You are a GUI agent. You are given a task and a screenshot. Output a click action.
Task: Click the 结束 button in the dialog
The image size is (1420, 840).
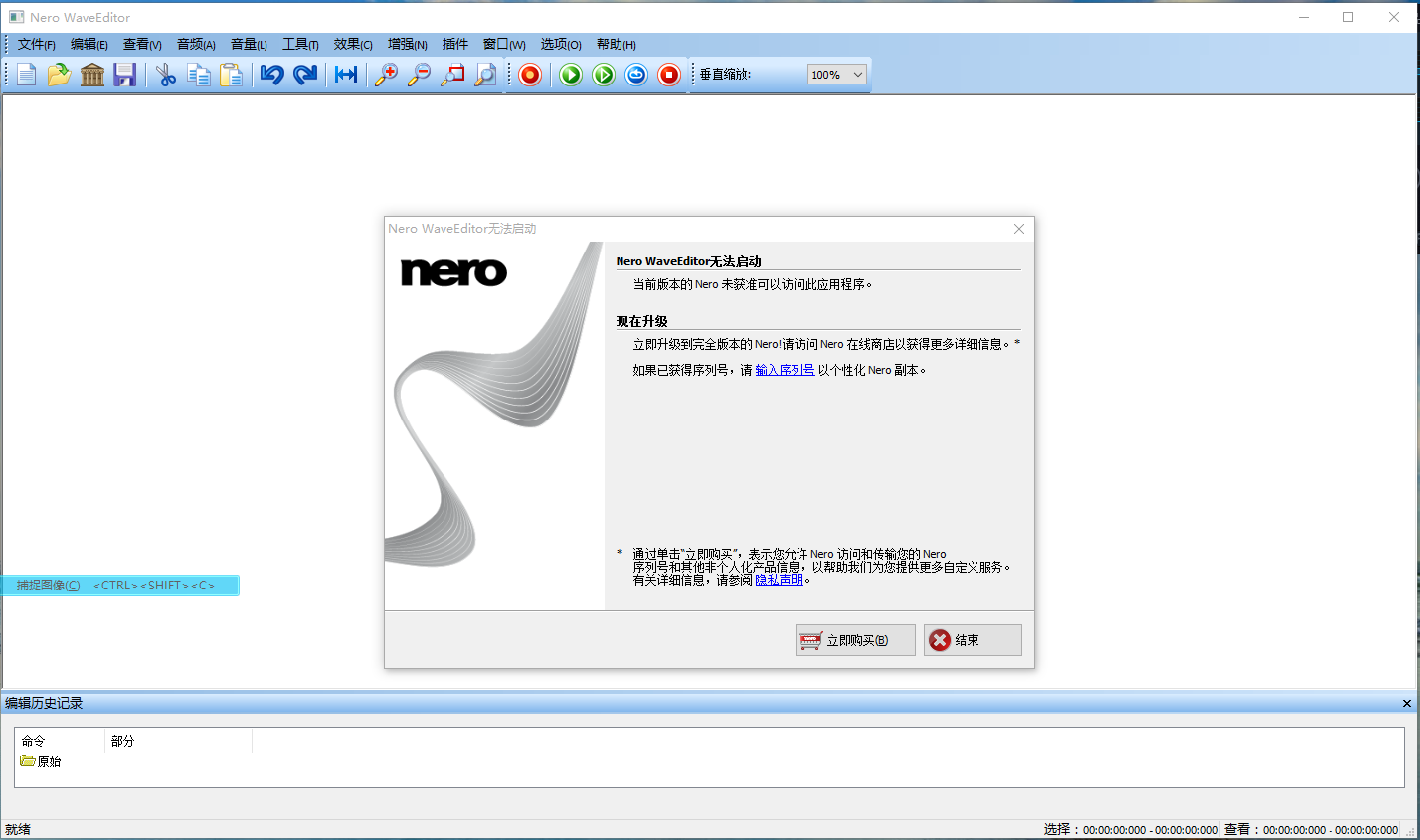(x=973, y=640)
